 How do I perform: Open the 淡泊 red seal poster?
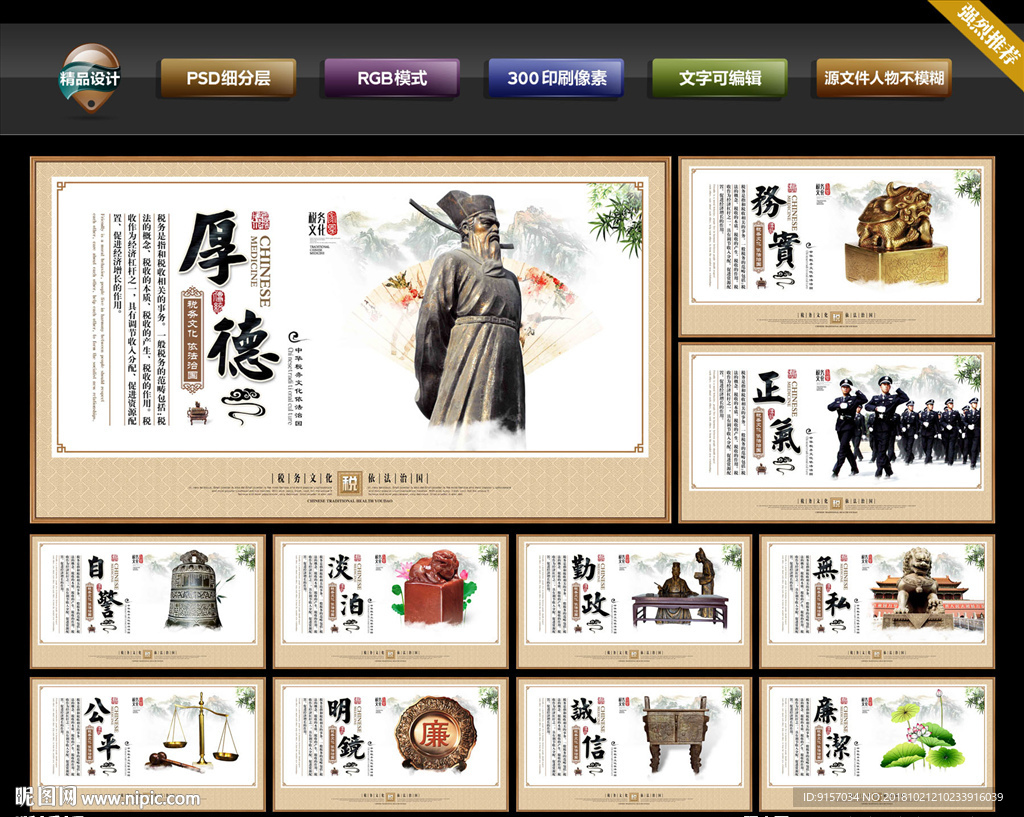pos(391,601)
